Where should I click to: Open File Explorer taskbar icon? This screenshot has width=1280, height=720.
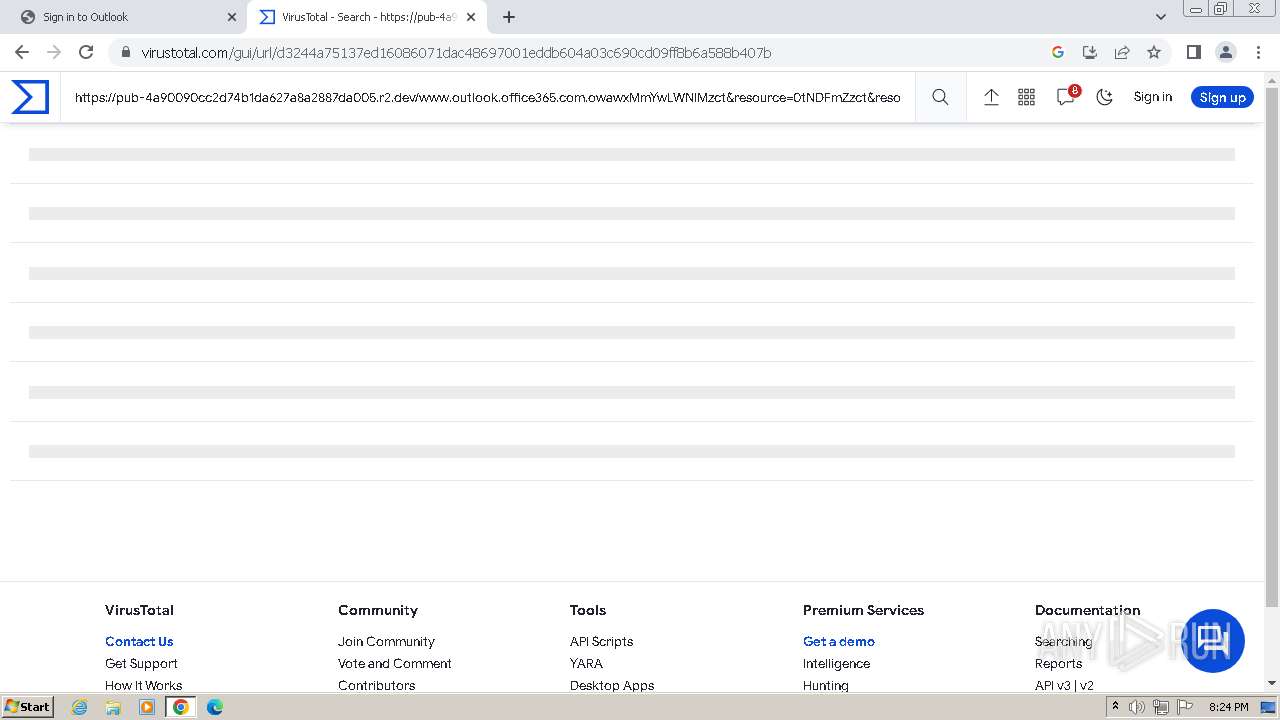click(x=113, y=707)
